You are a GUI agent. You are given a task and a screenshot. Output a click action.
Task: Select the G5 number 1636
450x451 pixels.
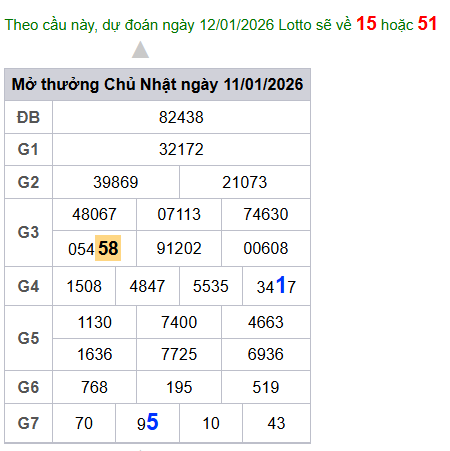[x=94, y=354]
